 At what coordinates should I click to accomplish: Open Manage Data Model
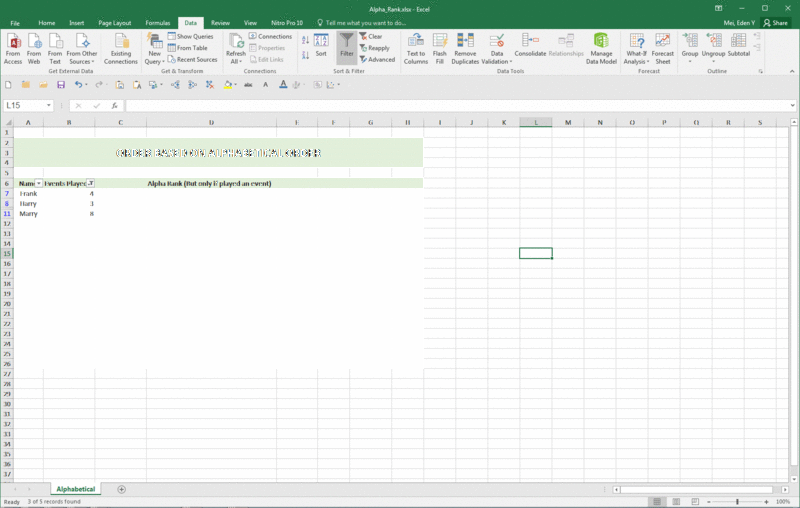point(601,49)
